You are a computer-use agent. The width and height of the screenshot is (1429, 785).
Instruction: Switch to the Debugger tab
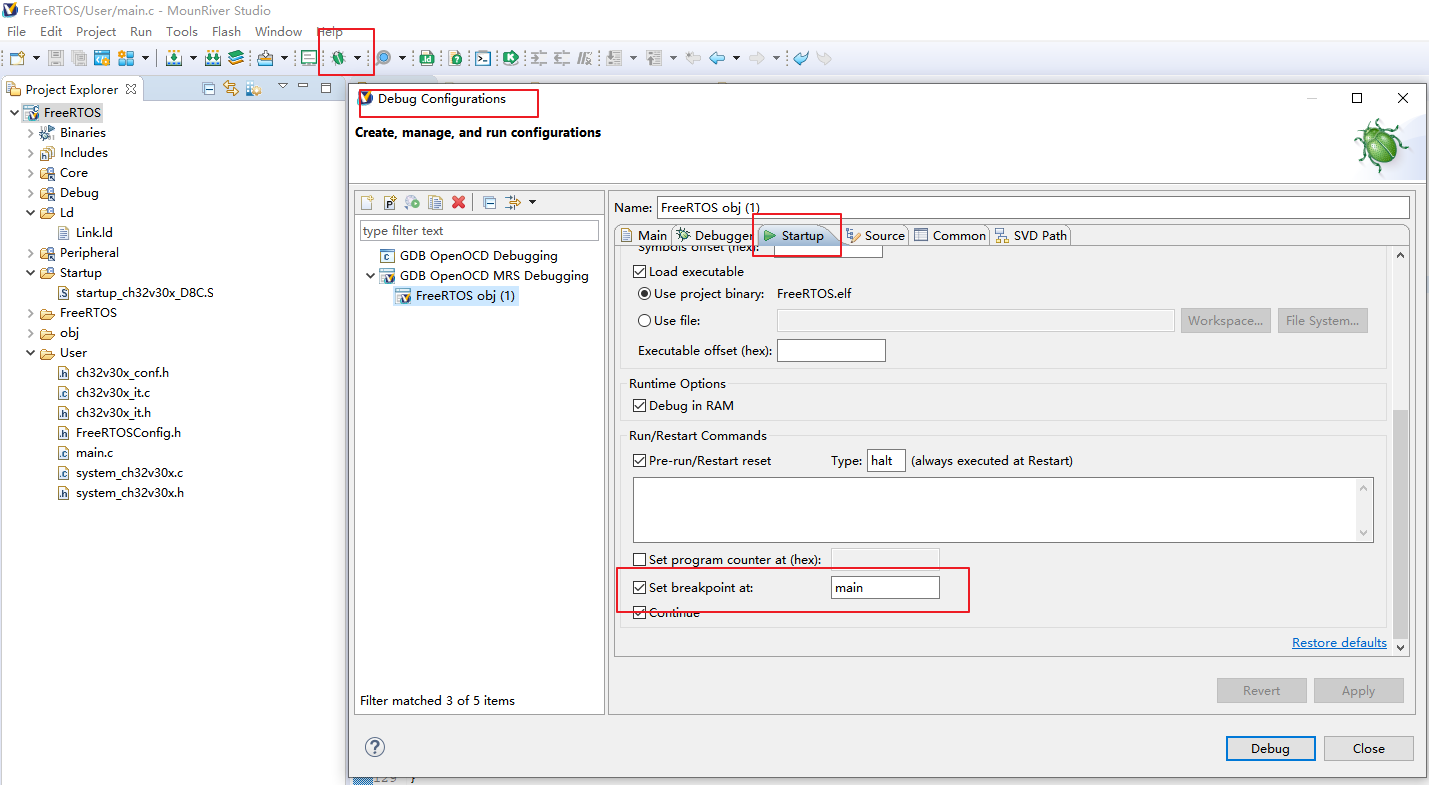click(713, 235)
